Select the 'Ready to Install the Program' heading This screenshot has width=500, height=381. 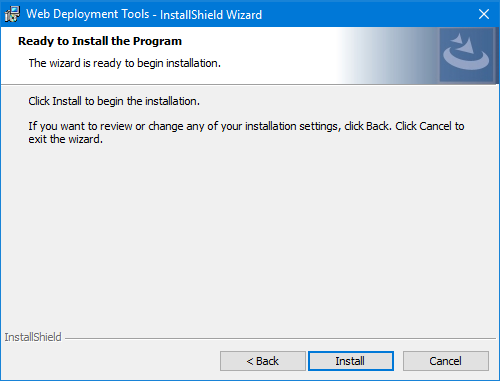(100, 41)
